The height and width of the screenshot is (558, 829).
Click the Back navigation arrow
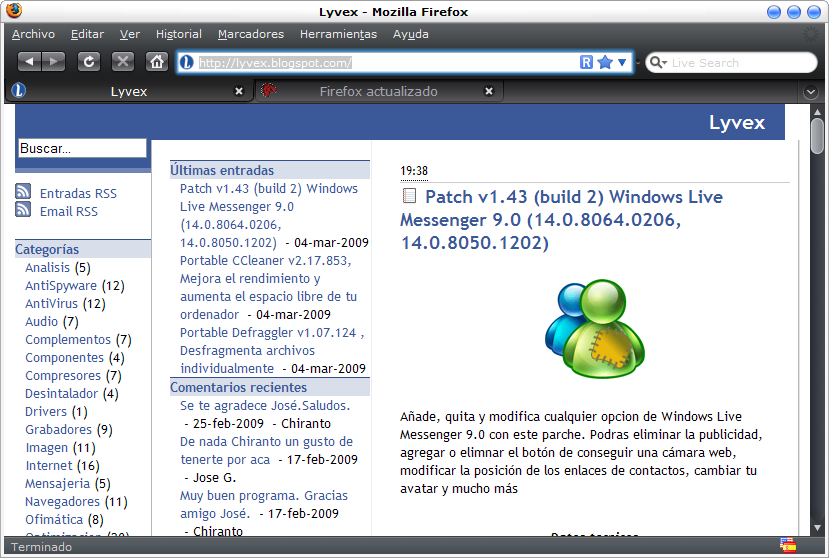click(x=29, y=62)
